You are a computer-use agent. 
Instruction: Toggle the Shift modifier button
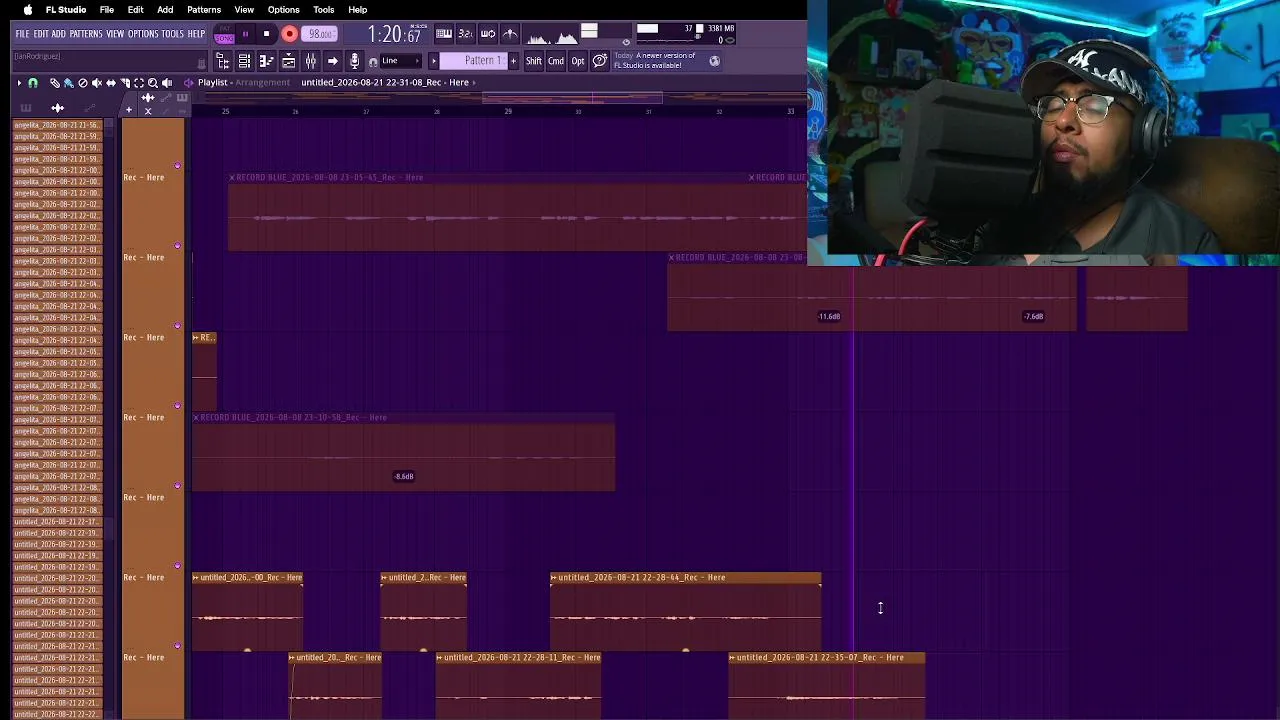pos(534,61)
